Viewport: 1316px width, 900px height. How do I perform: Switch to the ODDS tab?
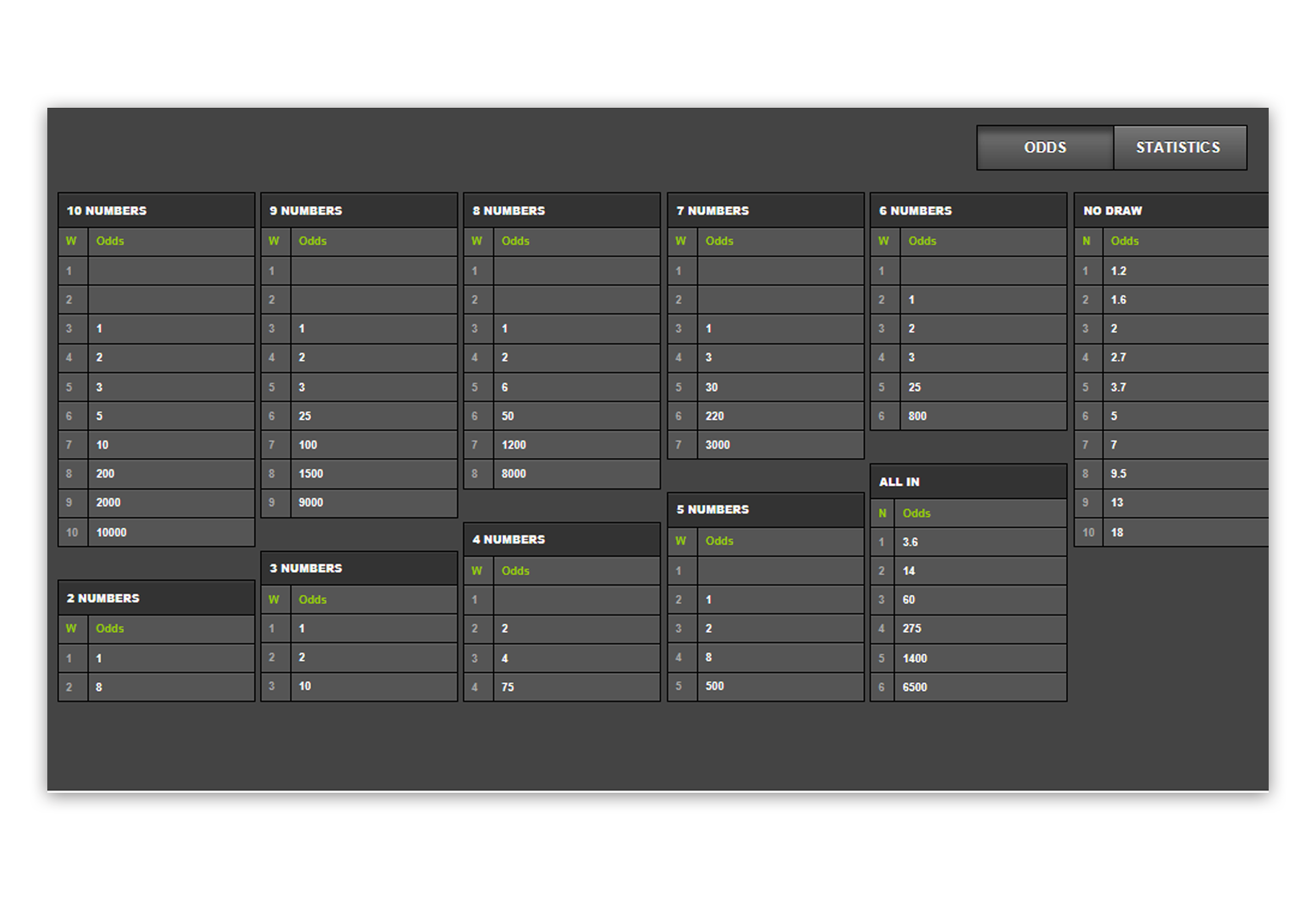(1045, 147)
